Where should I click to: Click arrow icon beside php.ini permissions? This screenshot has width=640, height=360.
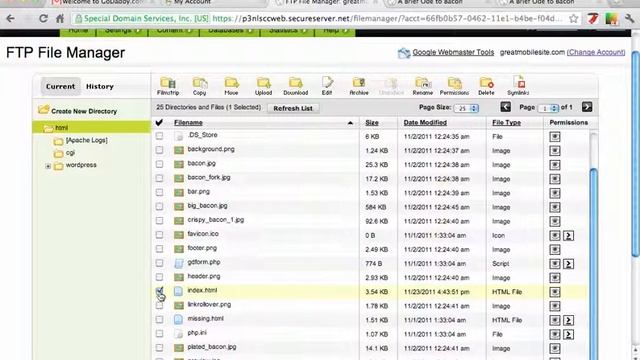click(x=569, y=334)
